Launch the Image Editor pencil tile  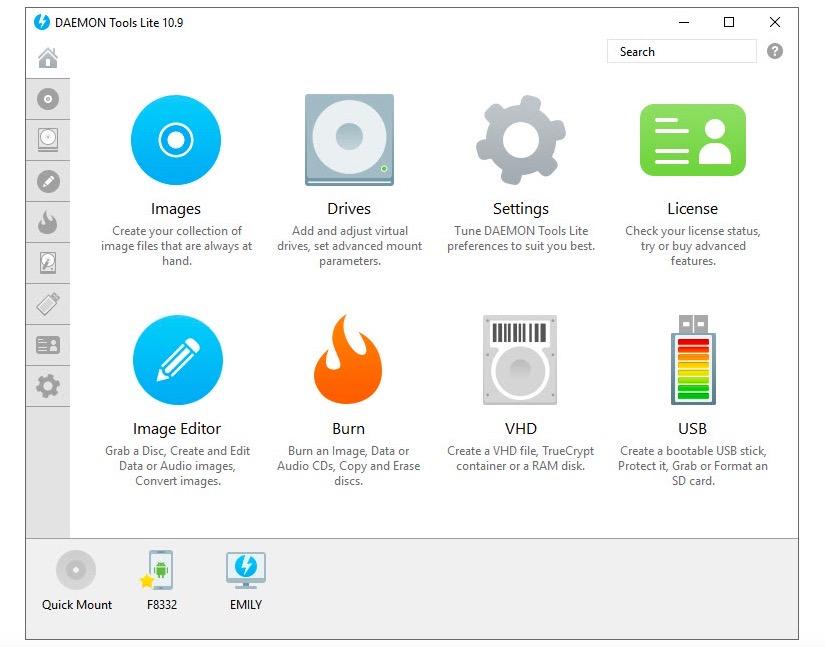177,360
